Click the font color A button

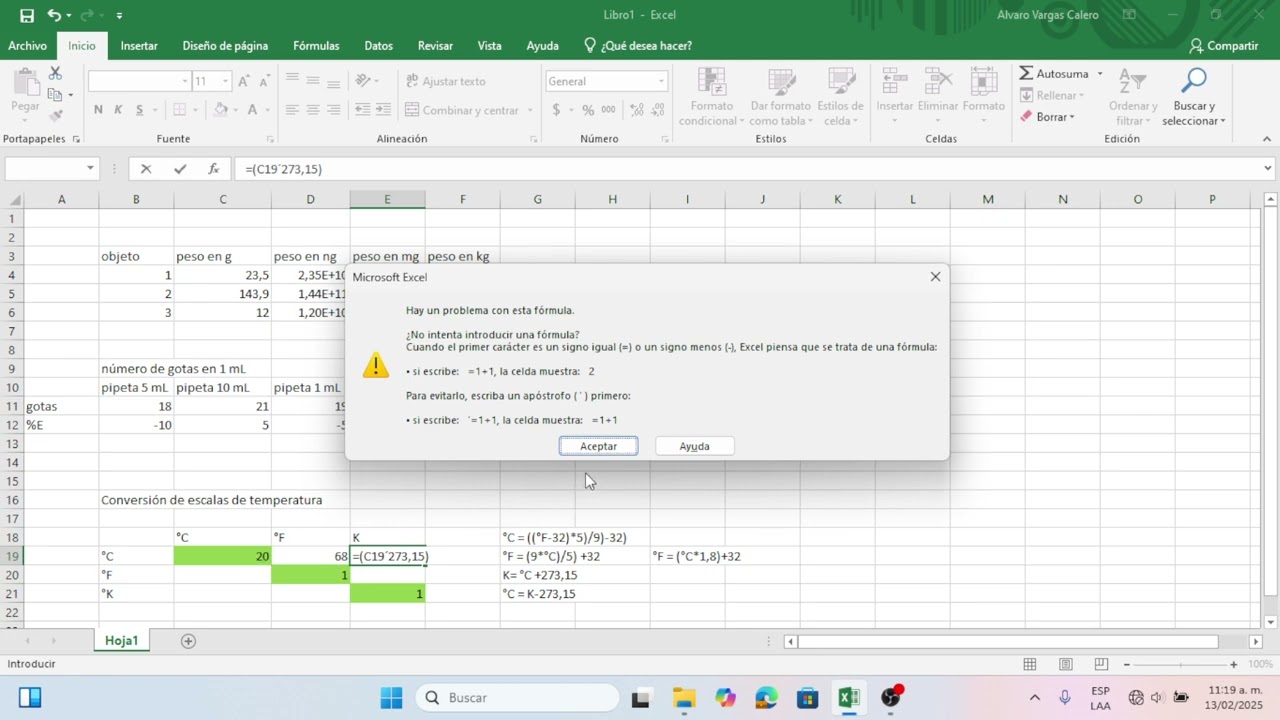coord(252,110)
